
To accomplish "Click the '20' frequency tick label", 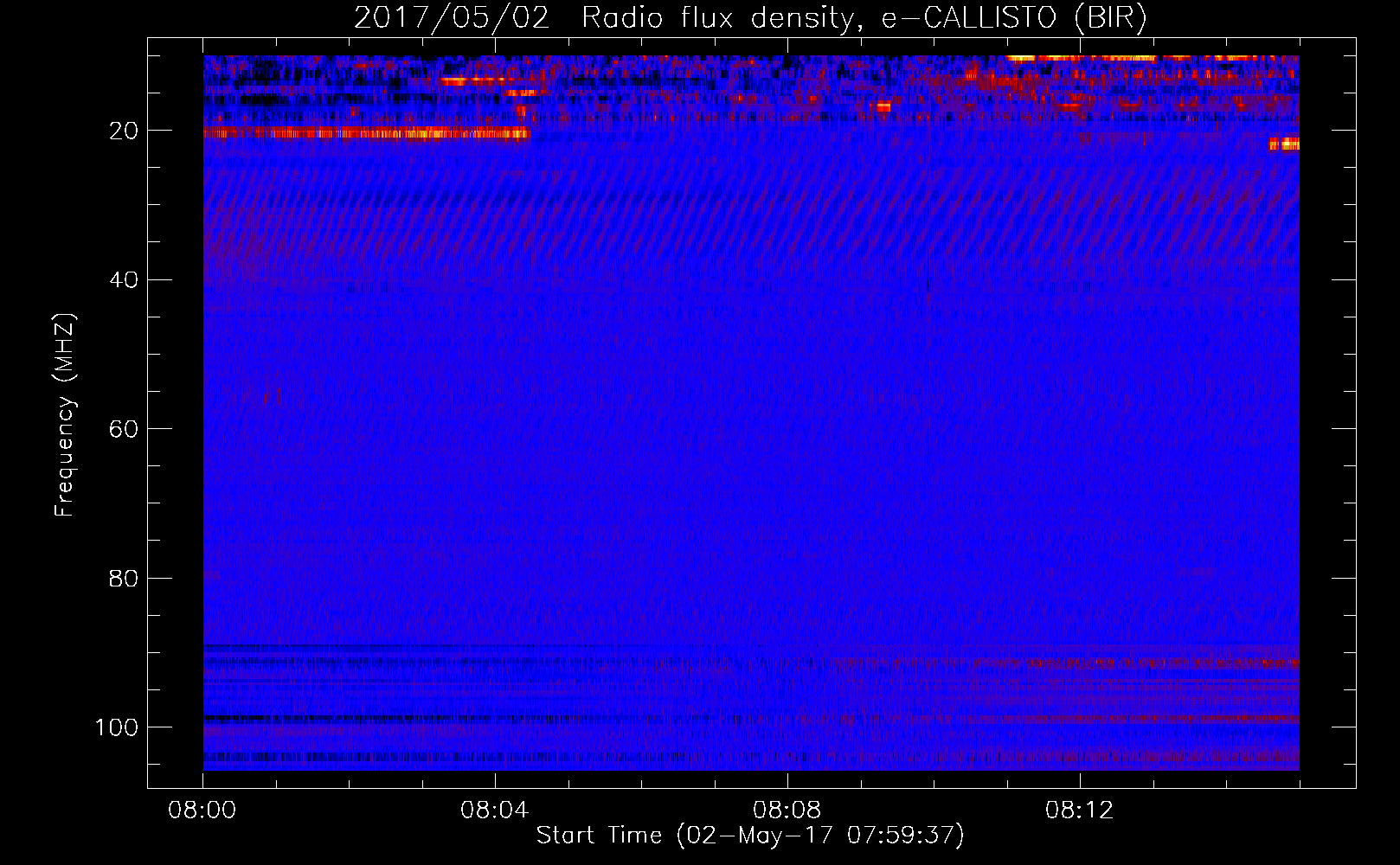I will click(124, 131).
